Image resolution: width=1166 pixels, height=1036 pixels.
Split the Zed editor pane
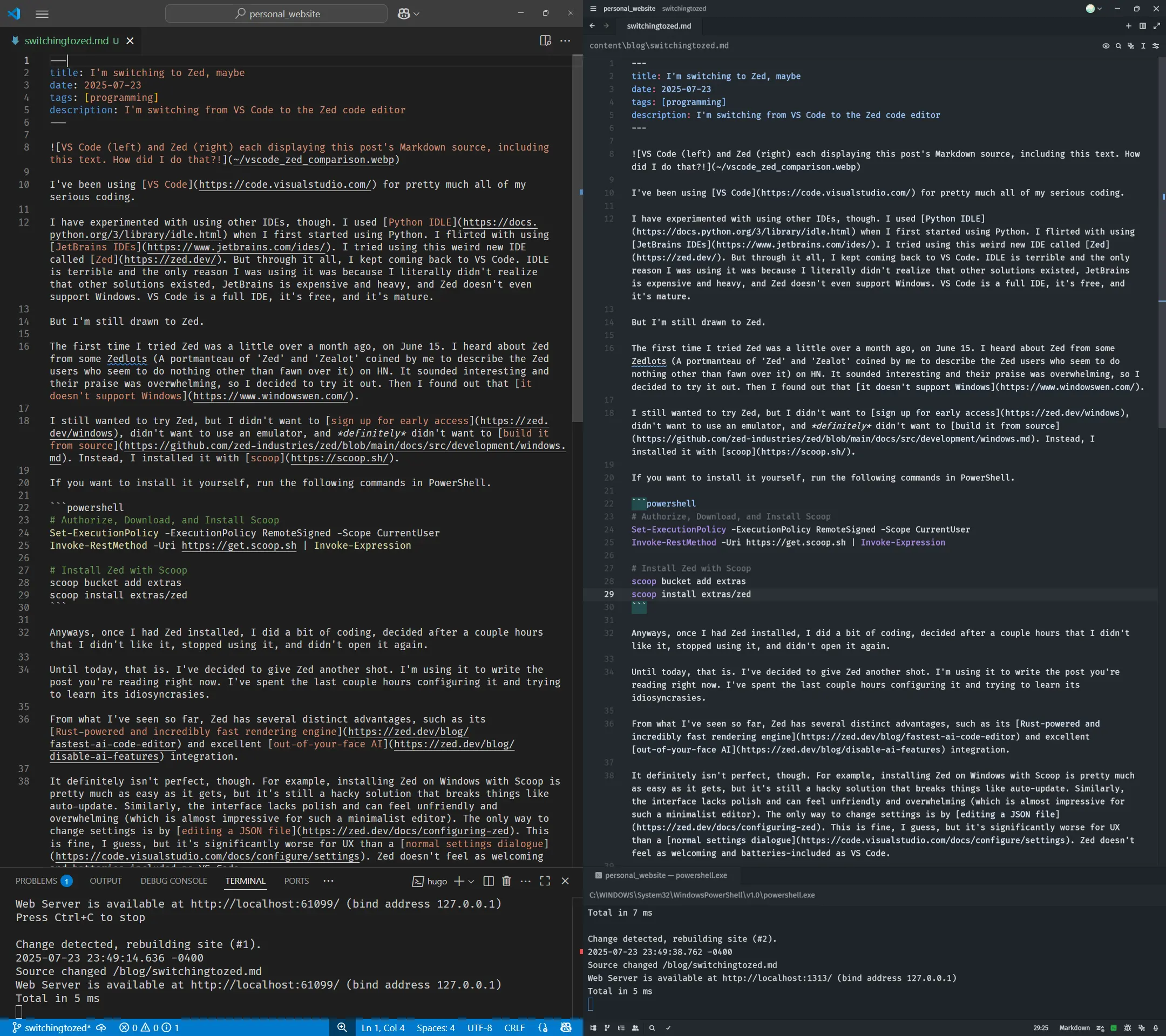[x=1143, y=26]
